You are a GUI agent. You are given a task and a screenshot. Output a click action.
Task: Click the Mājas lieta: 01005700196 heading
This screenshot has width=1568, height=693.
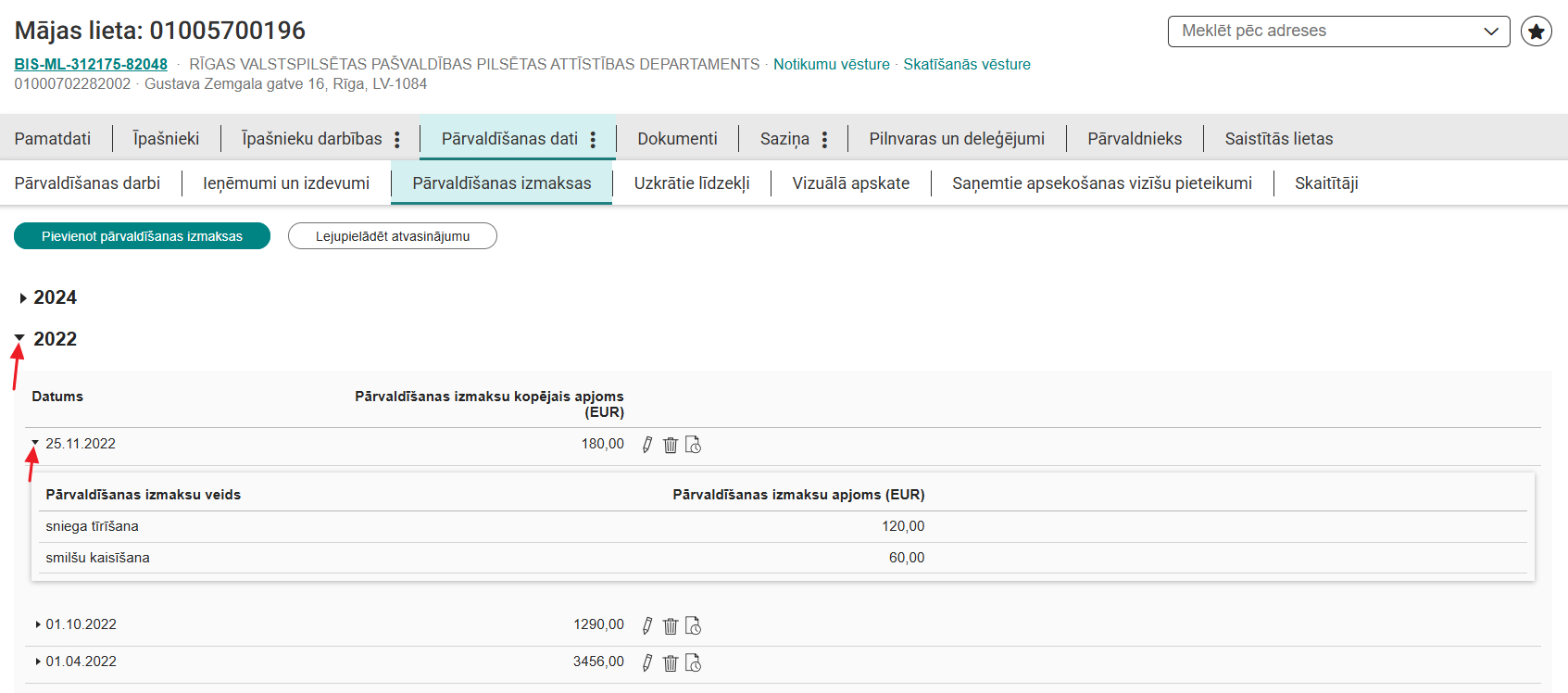(160, 31)
